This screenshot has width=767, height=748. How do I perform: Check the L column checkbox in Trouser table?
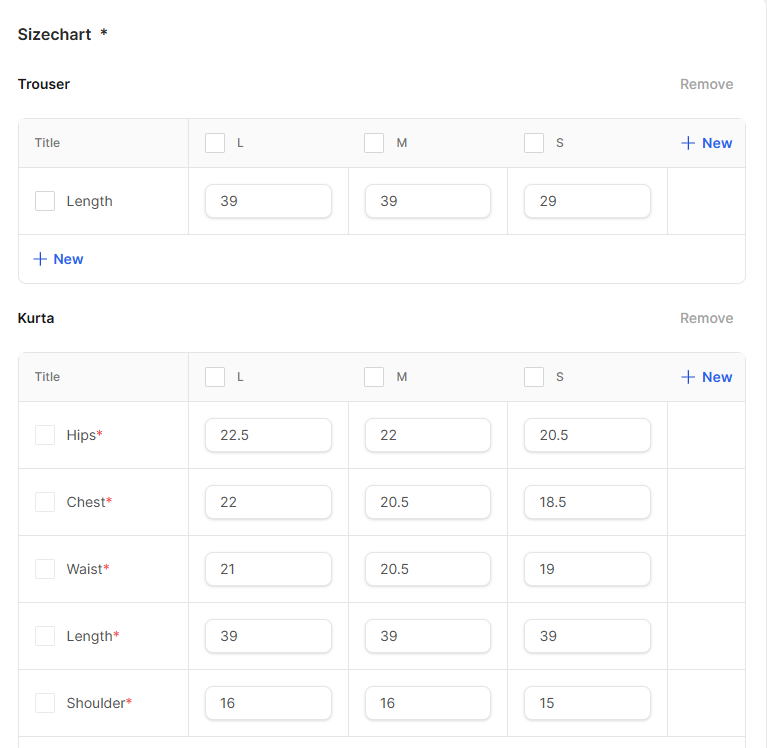point(215,143)
